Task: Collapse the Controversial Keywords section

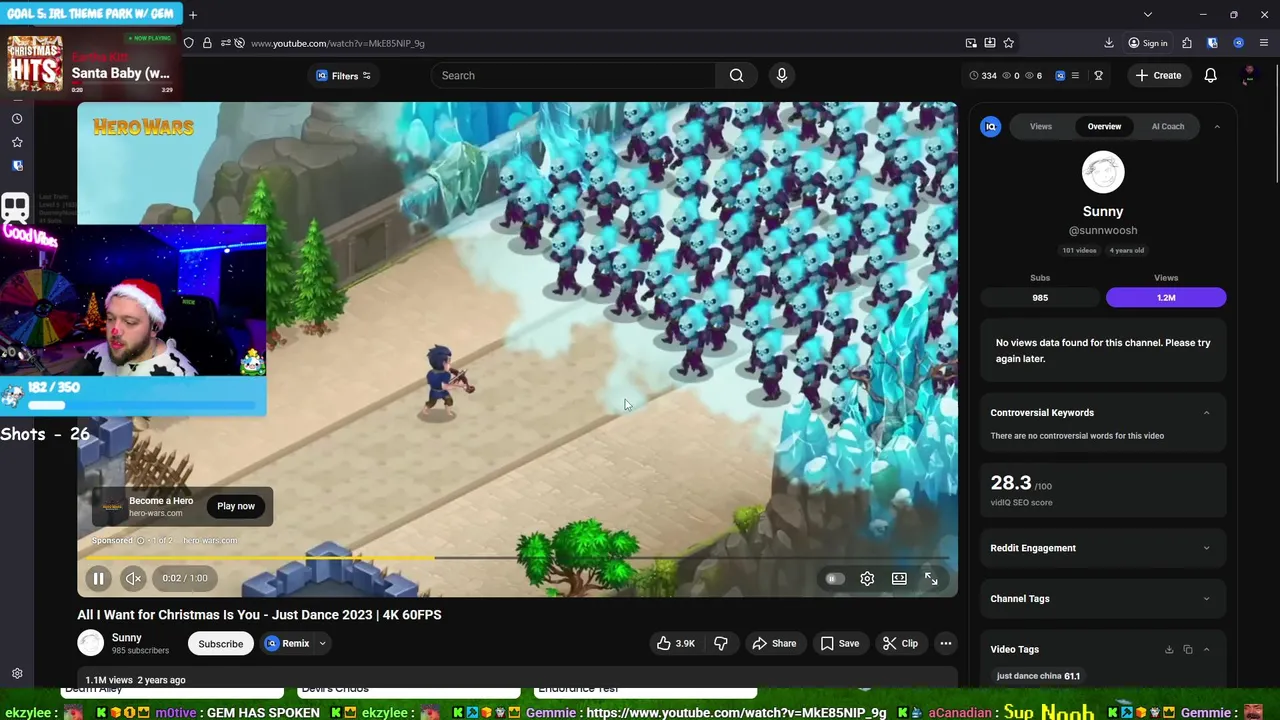Action: click(x=1206, y=413)
